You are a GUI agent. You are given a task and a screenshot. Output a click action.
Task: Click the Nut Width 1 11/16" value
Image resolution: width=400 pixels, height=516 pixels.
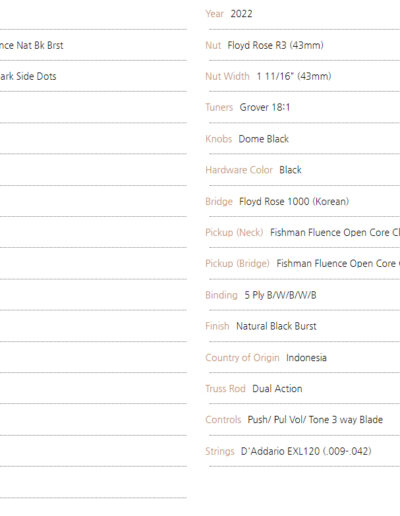point(294,76)
